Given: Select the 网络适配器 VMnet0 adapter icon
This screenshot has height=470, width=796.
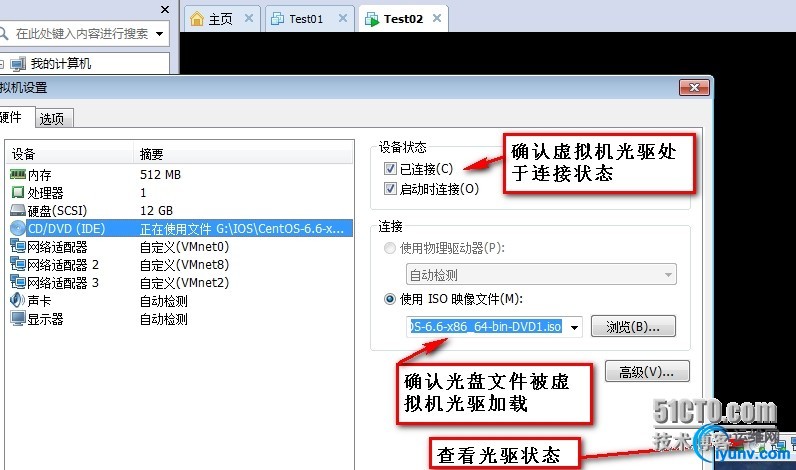Looking at the screenshot, I should [18, 246].
